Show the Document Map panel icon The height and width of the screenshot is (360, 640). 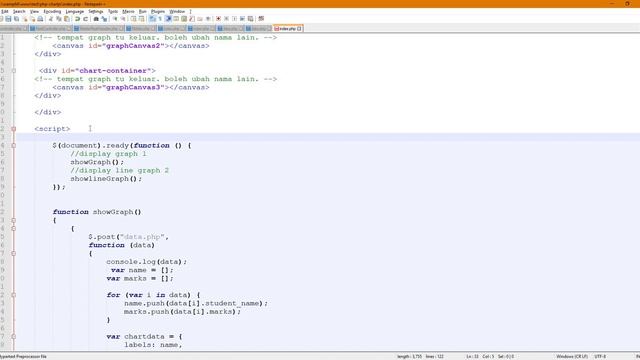point(184,19)
